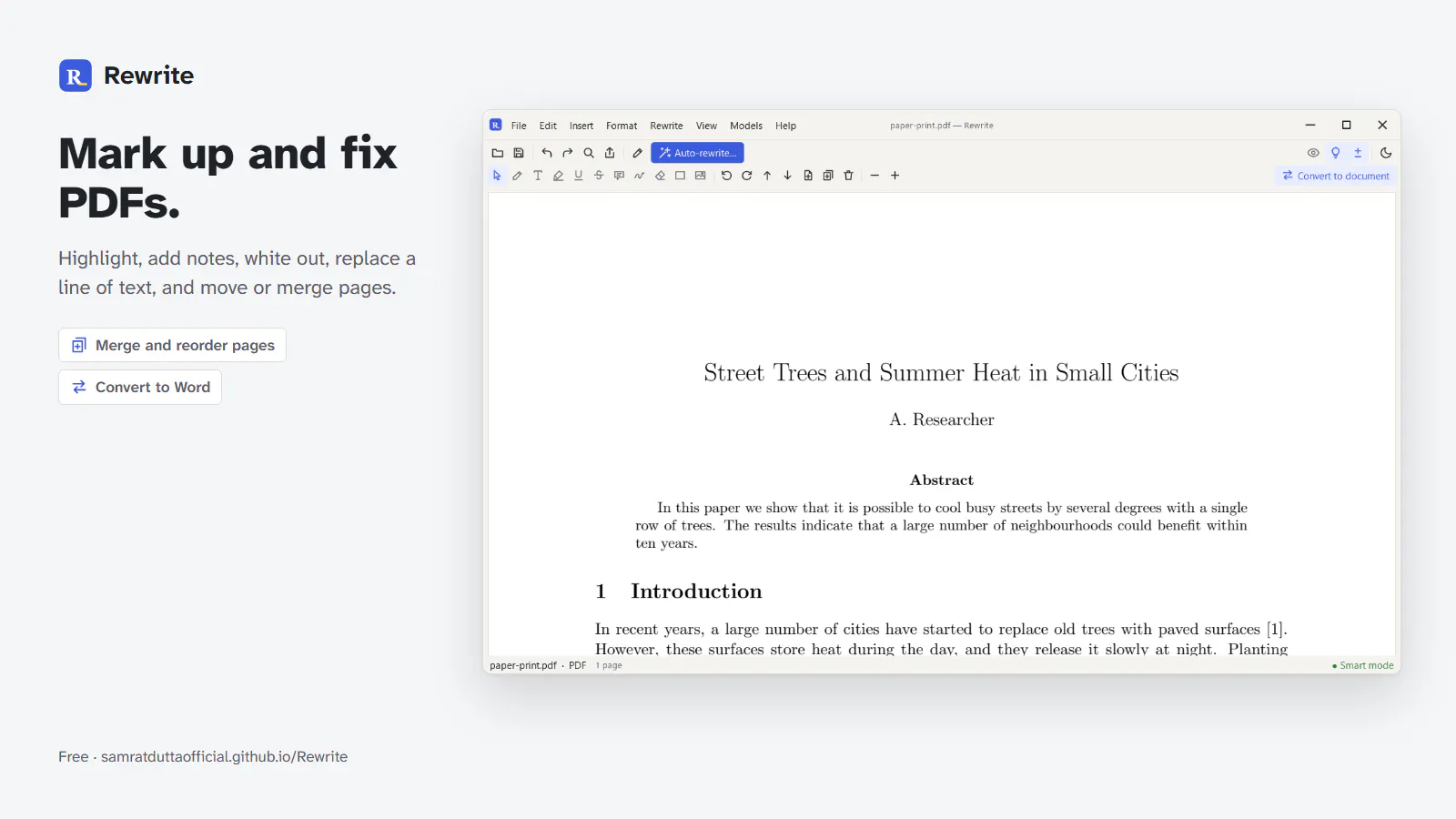Image resolution: width=1456 pixels, height=819 pixels.
Task: Add a new page with page-plus icon
Action: pyautogui.click(x=808, y=176)
